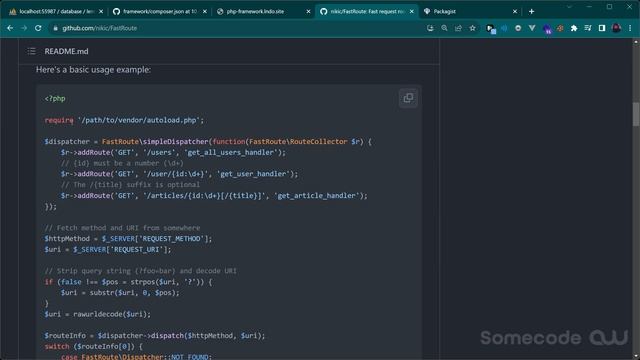Click the '<?php' opening tag line
640x360 pixels.
click(x=55, y=98)
